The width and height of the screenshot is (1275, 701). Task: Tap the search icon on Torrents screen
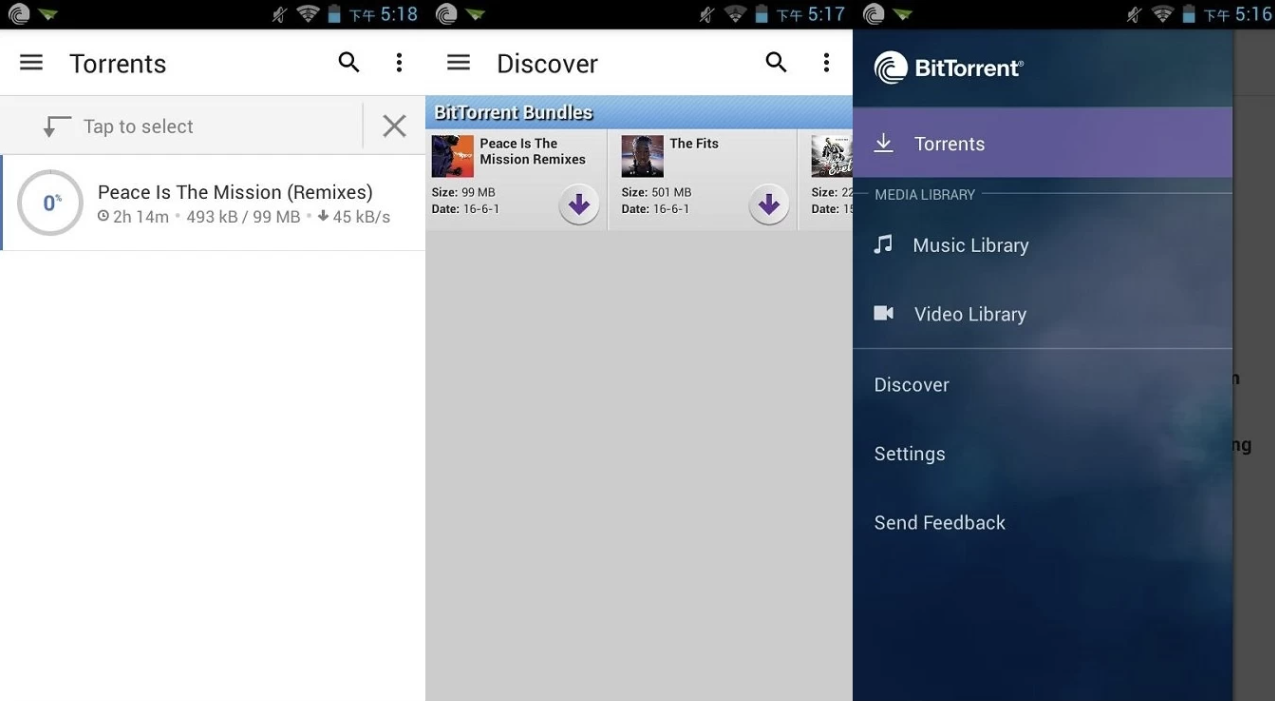pos(349,62)
